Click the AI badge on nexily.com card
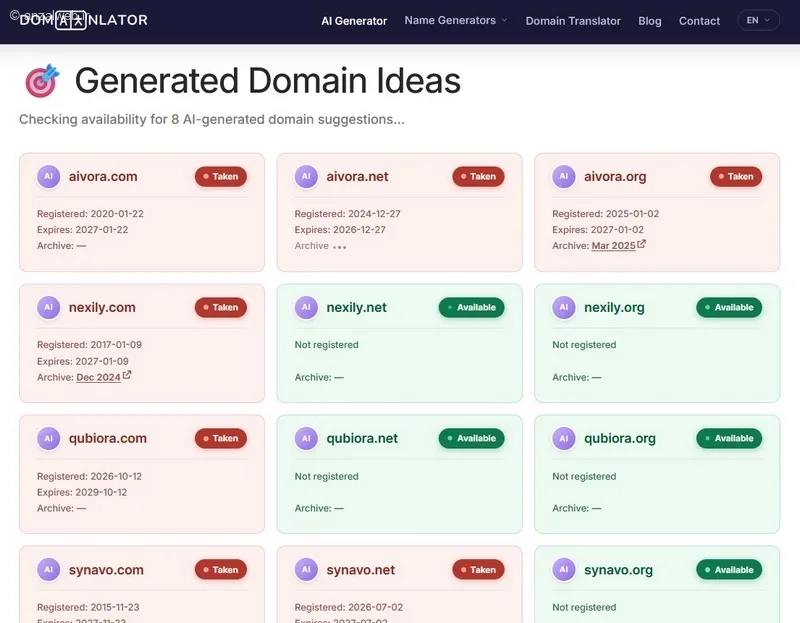This screenshot has height=623, width=800. click(48, 307)
